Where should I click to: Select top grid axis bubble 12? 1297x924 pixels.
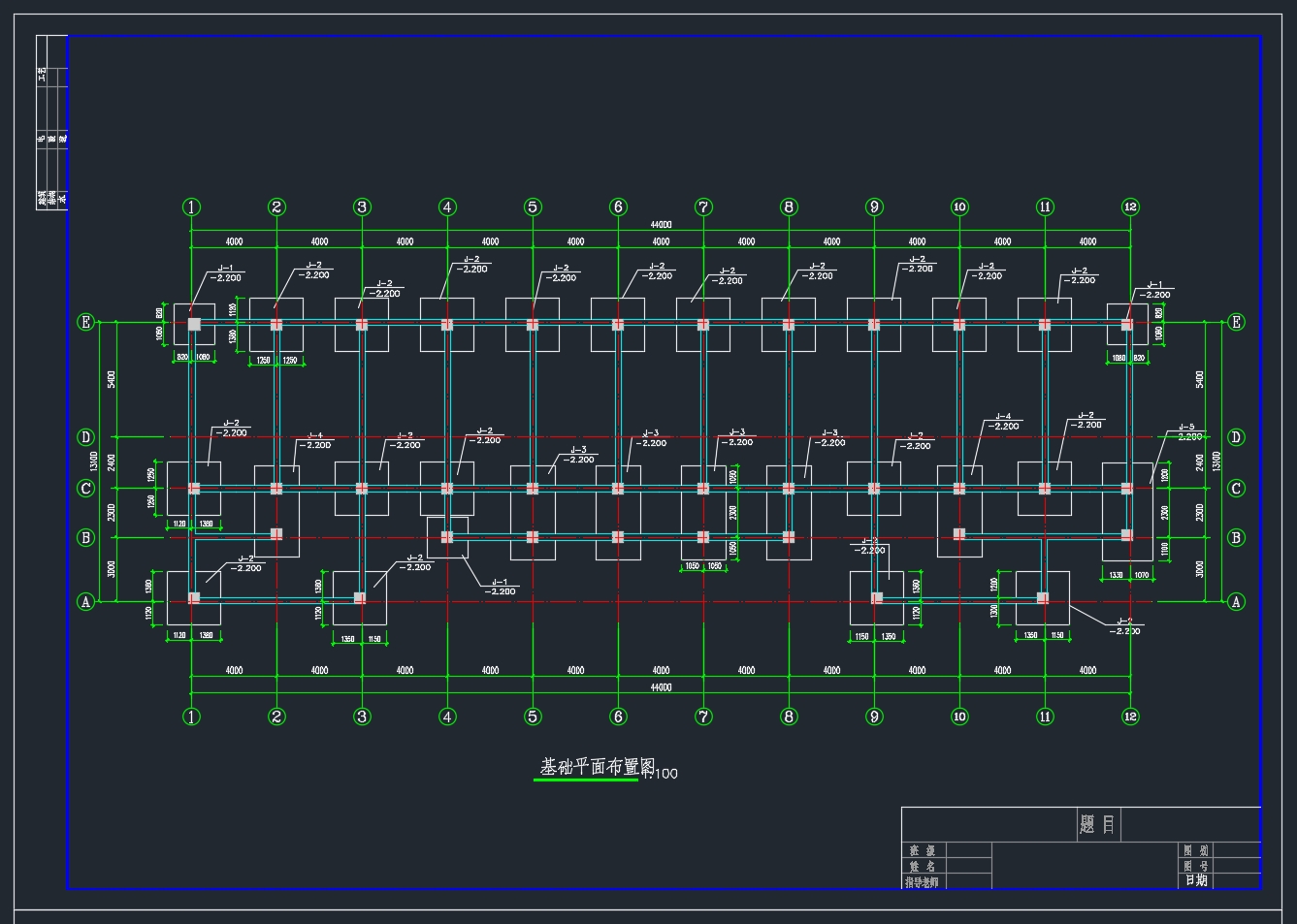(x=1130, y=207)
